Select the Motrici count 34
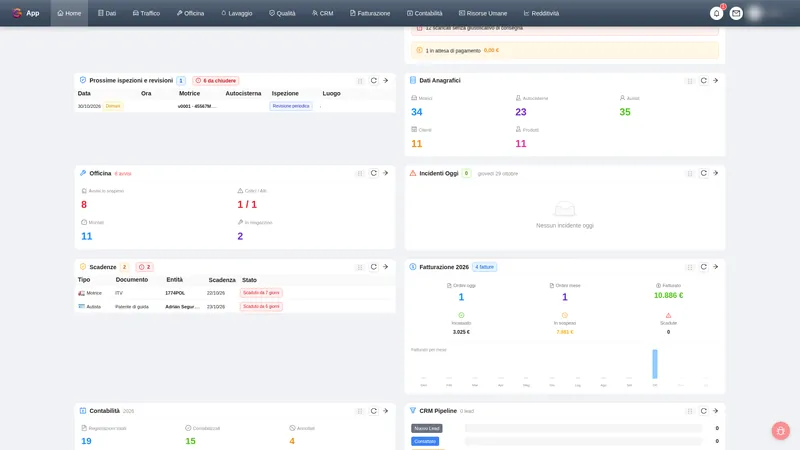This screenshot has height=450, width=800. [417, 112]
